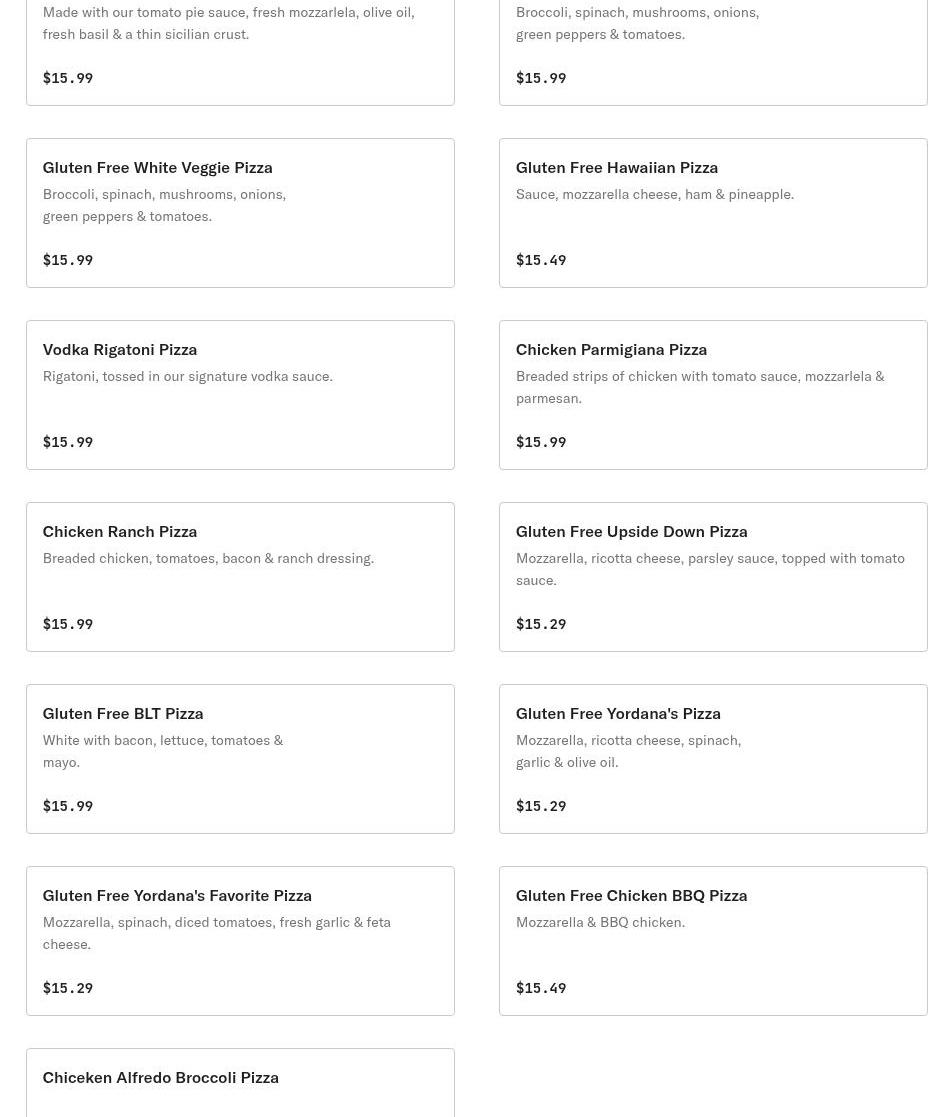Click $15.29 price of Upside Down Pizza

tap(540, 624)
